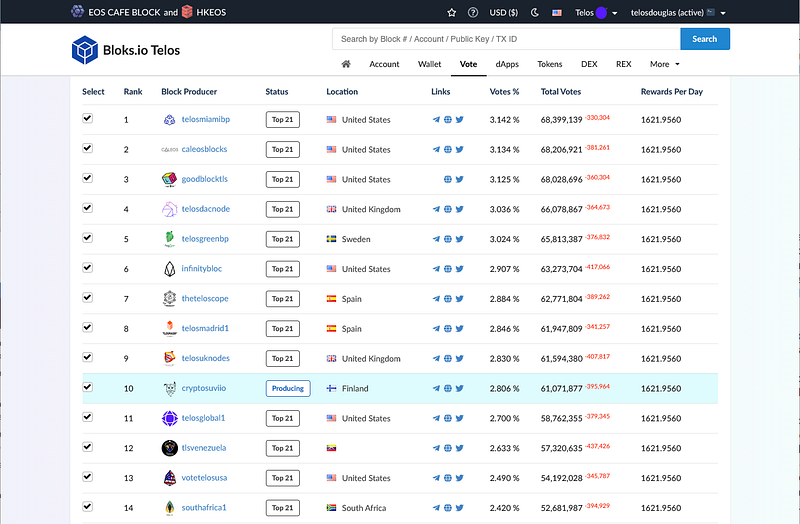This screenshot has width=800, height=524.
Task: Open caleosblocks Twitter icon
Action: coord(460,149)
